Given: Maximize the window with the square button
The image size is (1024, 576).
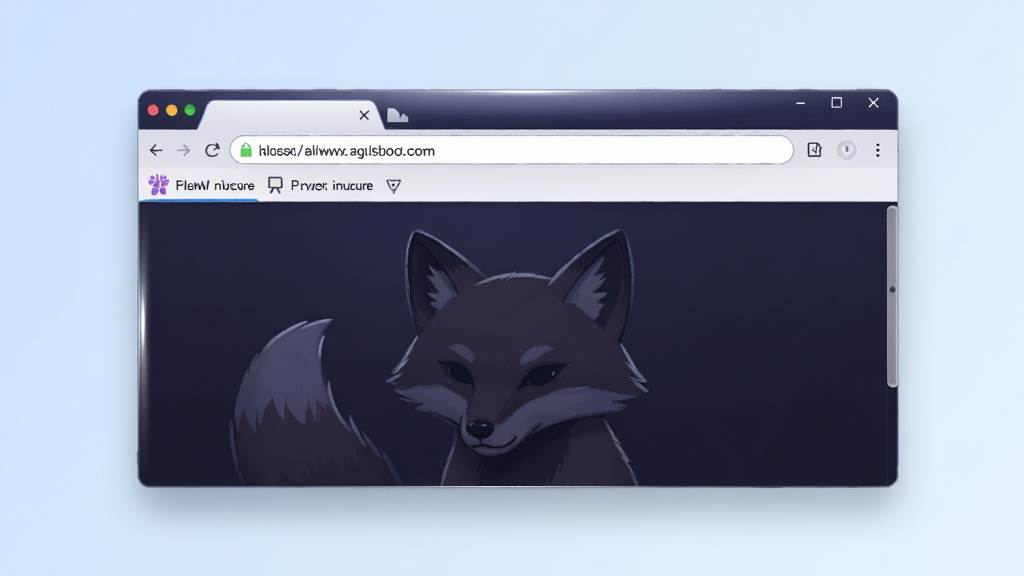Looking at the screenshot, I should [x=837, y=103].
